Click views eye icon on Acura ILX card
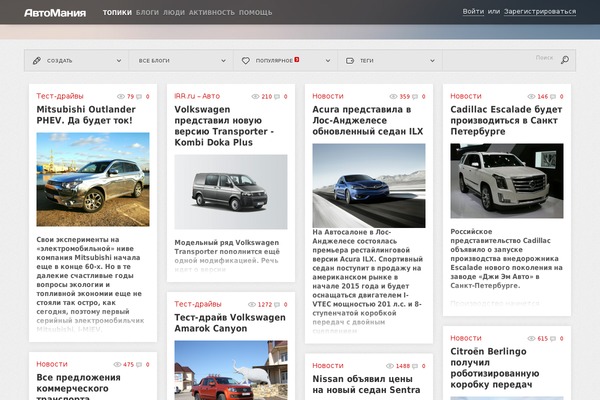Image resolution: width=600 pixels, height=400 pixels. 394,96
